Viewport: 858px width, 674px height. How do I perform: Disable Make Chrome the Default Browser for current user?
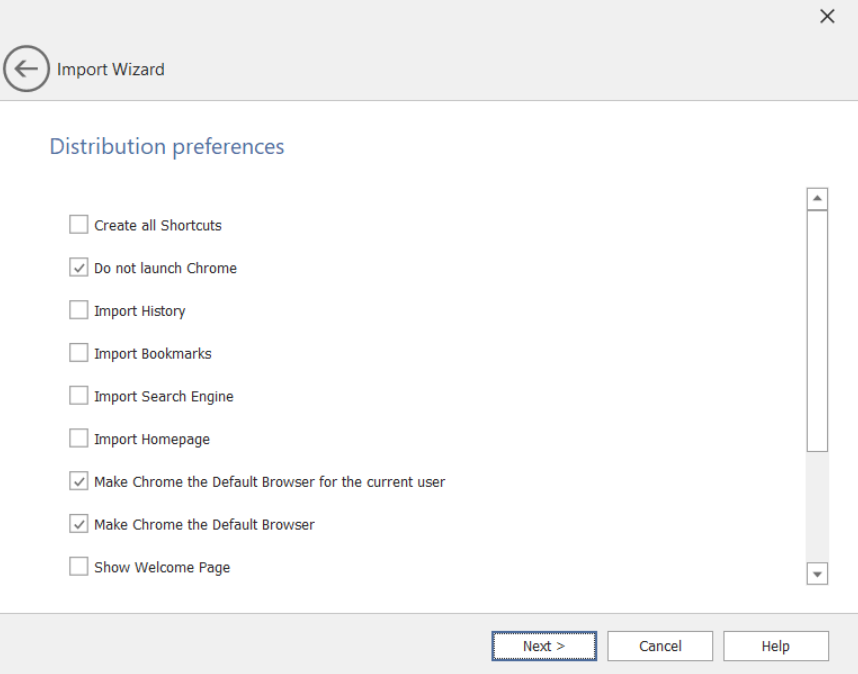(78, 481)
